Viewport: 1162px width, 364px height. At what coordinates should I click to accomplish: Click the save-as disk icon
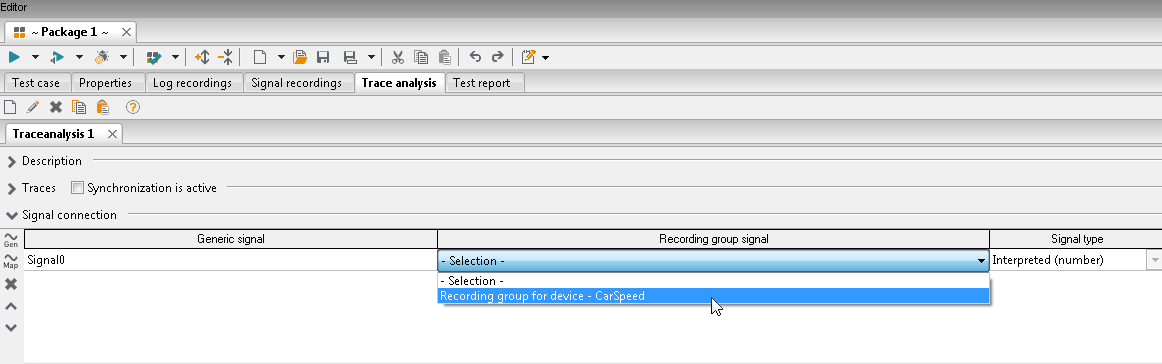tap(351, 57)
